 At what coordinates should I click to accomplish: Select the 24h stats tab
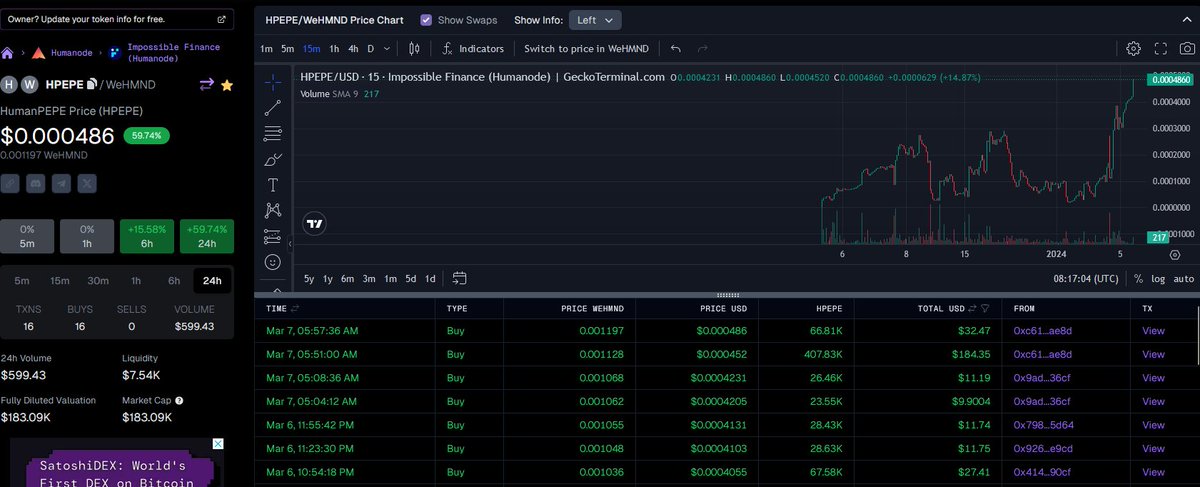[x=212, y=281]
